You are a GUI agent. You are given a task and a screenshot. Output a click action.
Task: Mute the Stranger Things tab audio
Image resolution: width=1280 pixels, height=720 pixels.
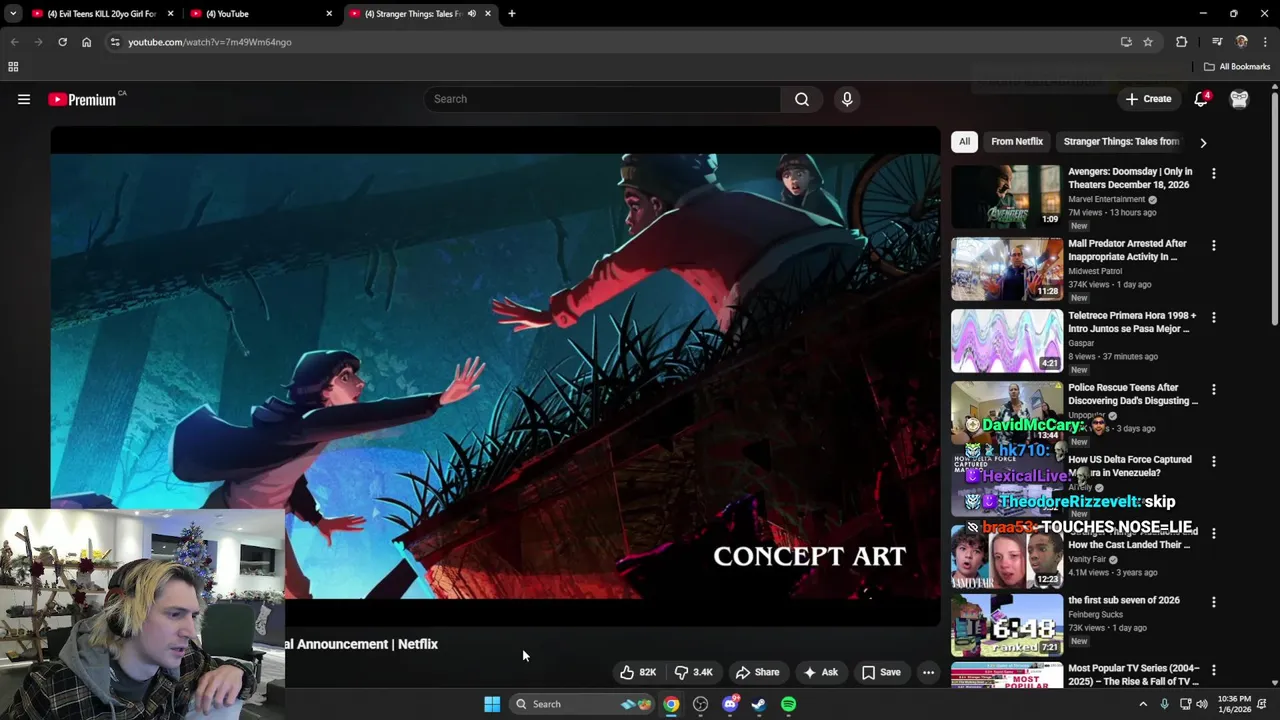click(472, 14)
